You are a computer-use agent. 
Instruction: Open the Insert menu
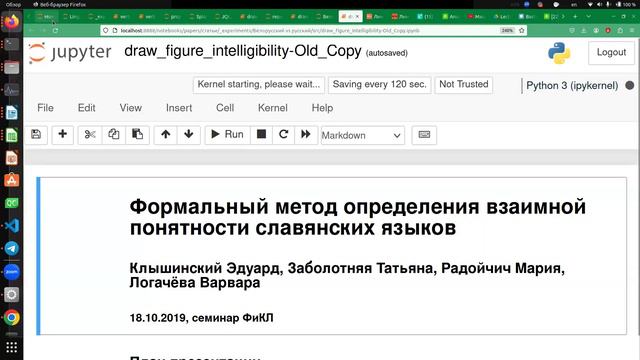pos(179,108)
